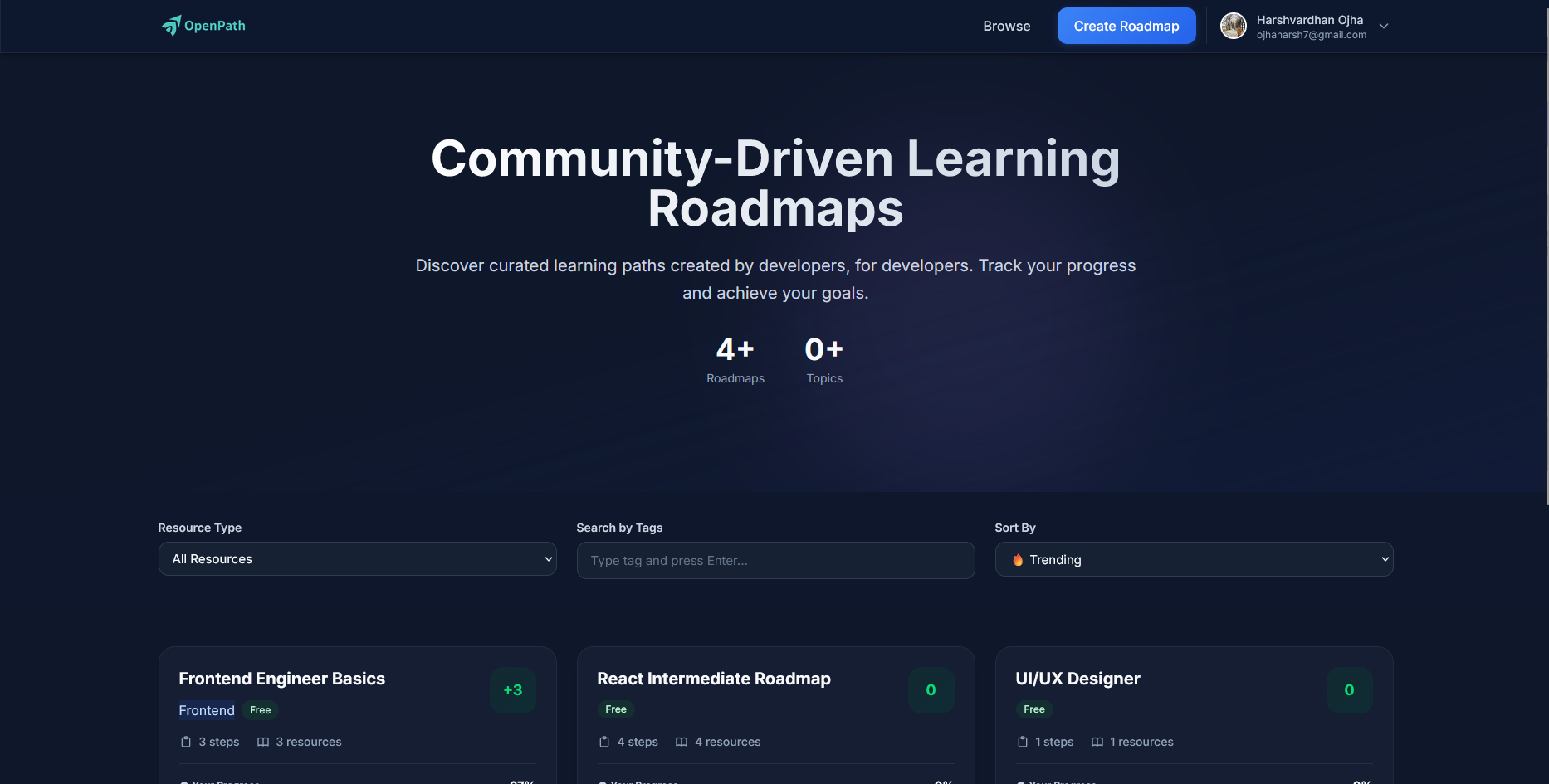Select the Frontend tag on the first card
Image resolution: width=1549 pixels, height=784 pixels.
click(x=206, y=710)
